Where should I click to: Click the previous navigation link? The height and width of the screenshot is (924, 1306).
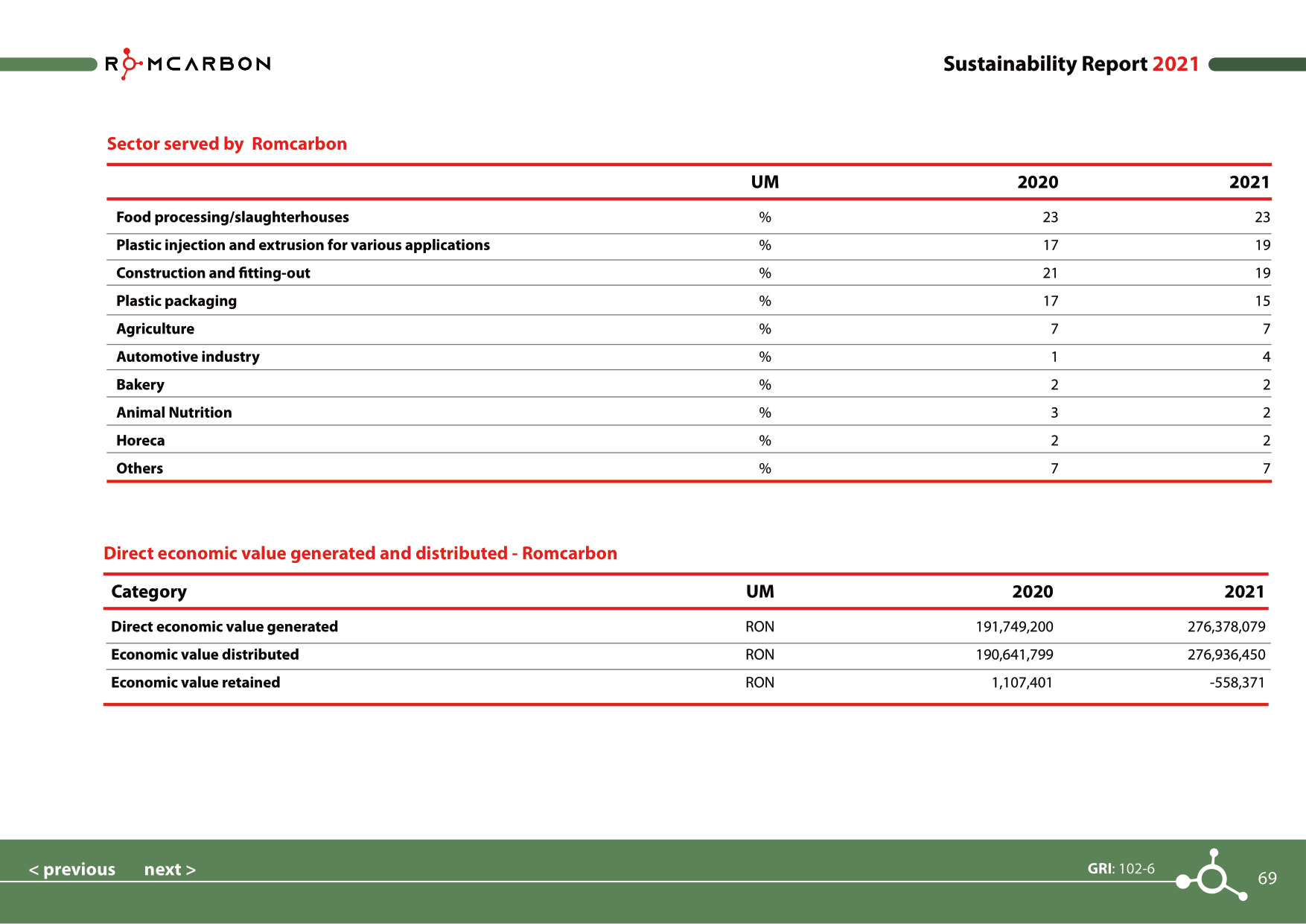(72, 869)
